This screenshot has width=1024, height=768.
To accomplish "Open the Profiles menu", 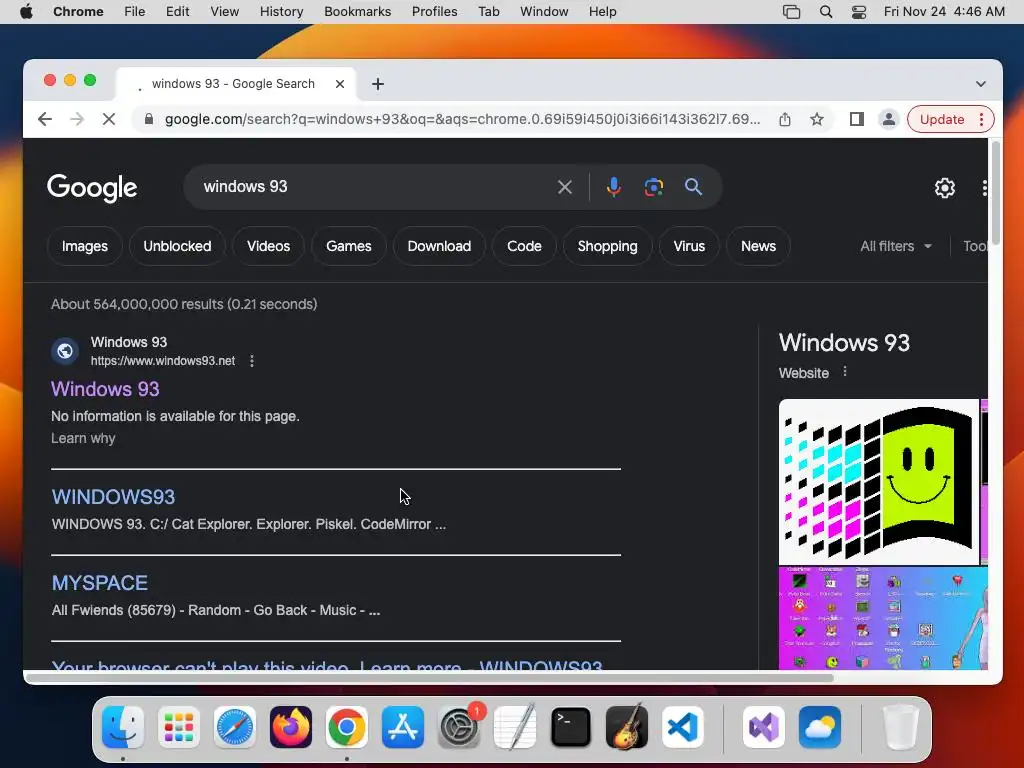I will tap(434, 12).
